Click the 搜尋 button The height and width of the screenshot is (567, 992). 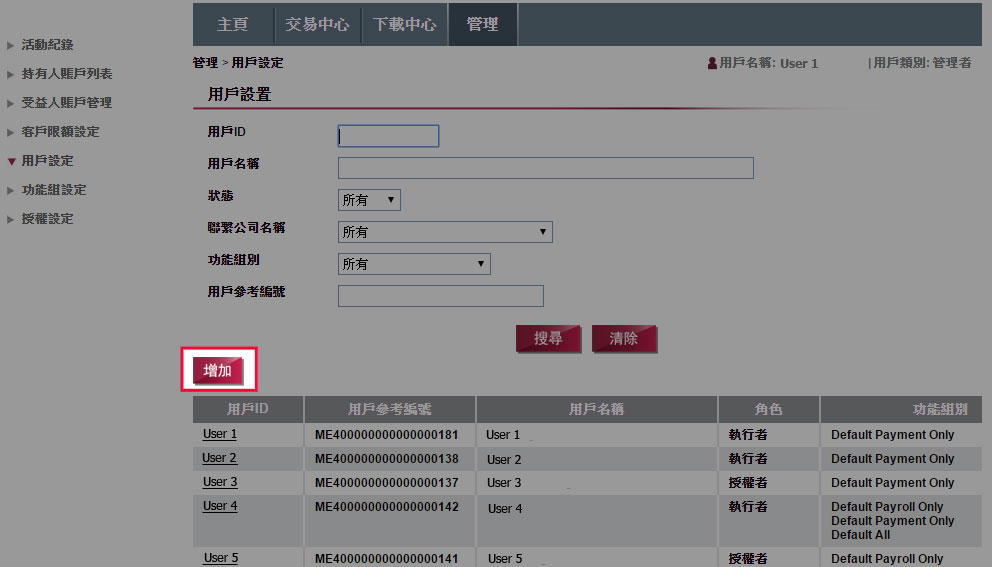tap(548, 339)
